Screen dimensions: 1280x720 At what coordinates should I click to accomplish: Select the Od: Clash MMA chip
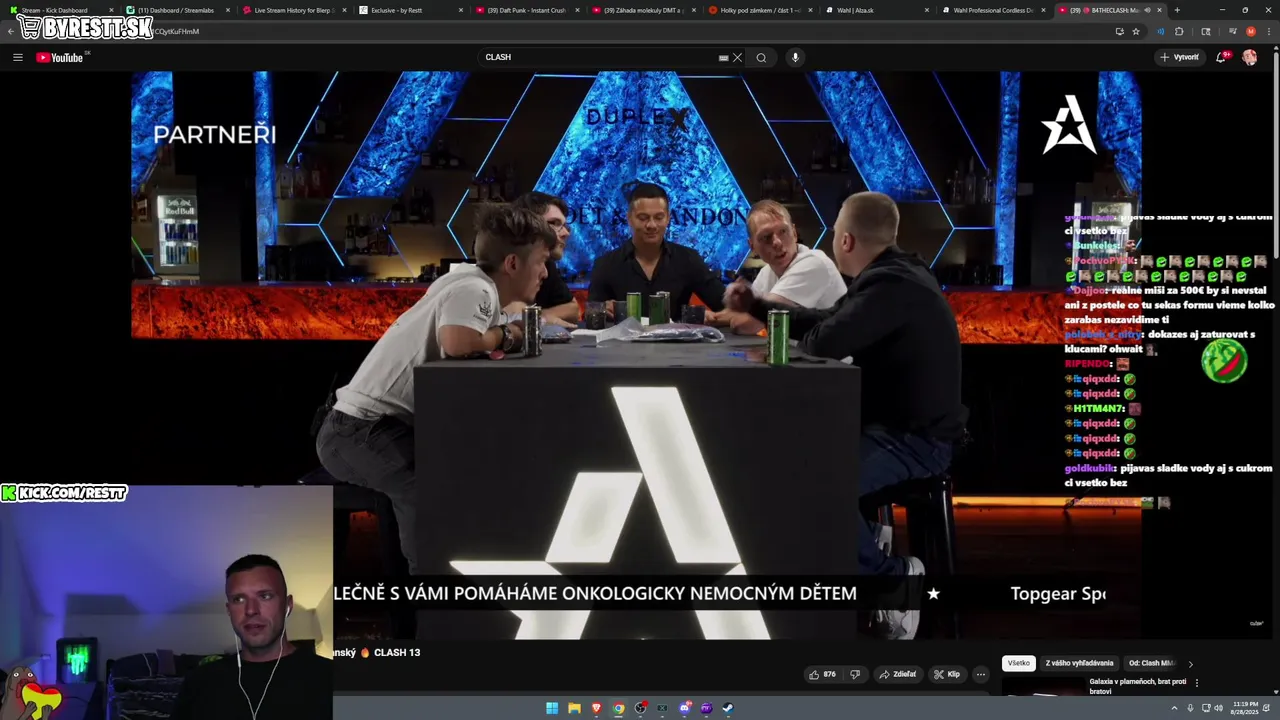pyautogui.click(x=1152, y=663)
